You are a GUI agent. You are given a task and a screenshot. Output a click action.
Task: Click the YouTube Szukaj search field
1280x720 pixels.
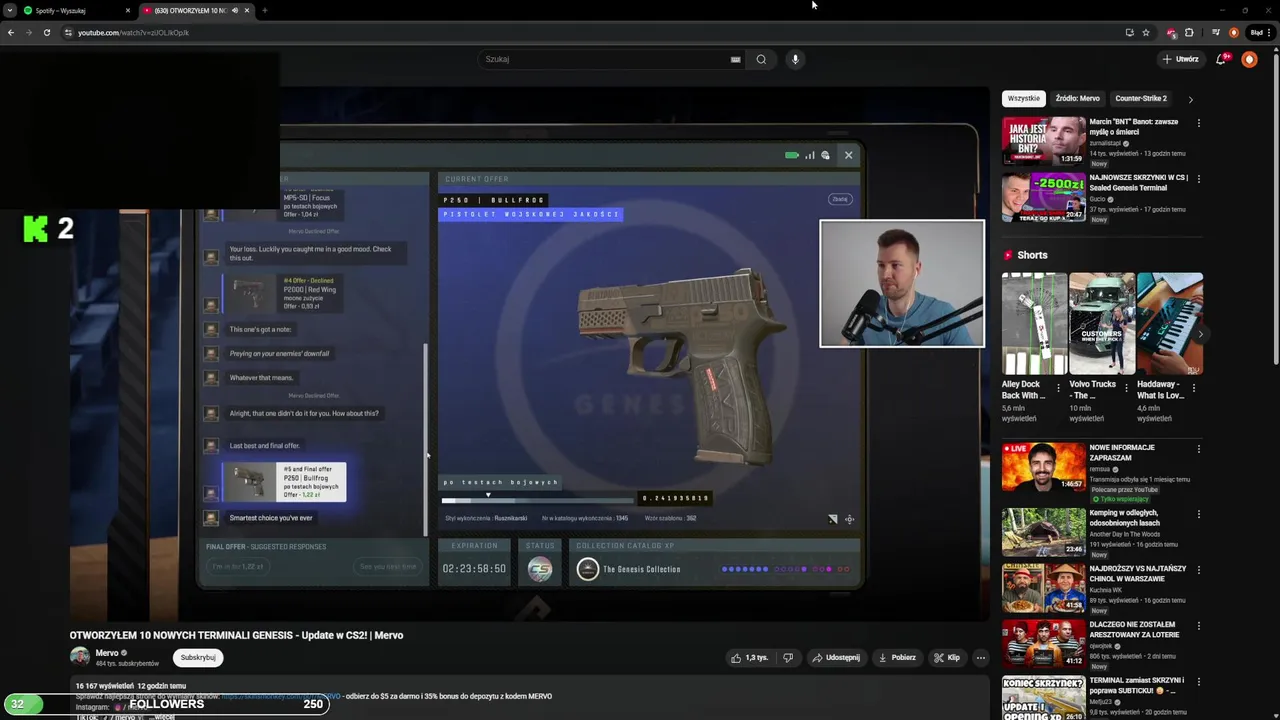pyautogui.click(x=605, y=59)
